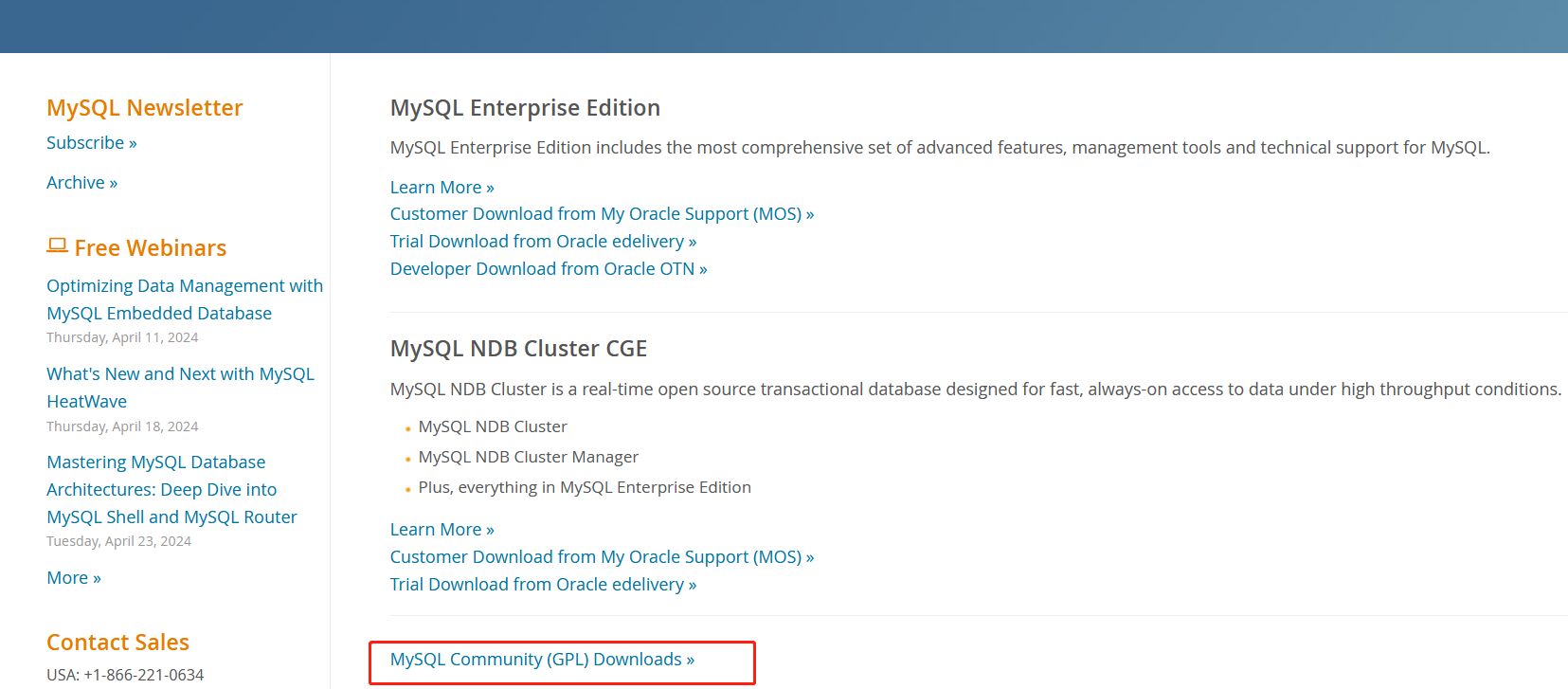Image resolution: width=1568 pixels, height=689 pixels.
Task: Open NDB Cluster Trial Download from edelivery
Action: (544, 585)
